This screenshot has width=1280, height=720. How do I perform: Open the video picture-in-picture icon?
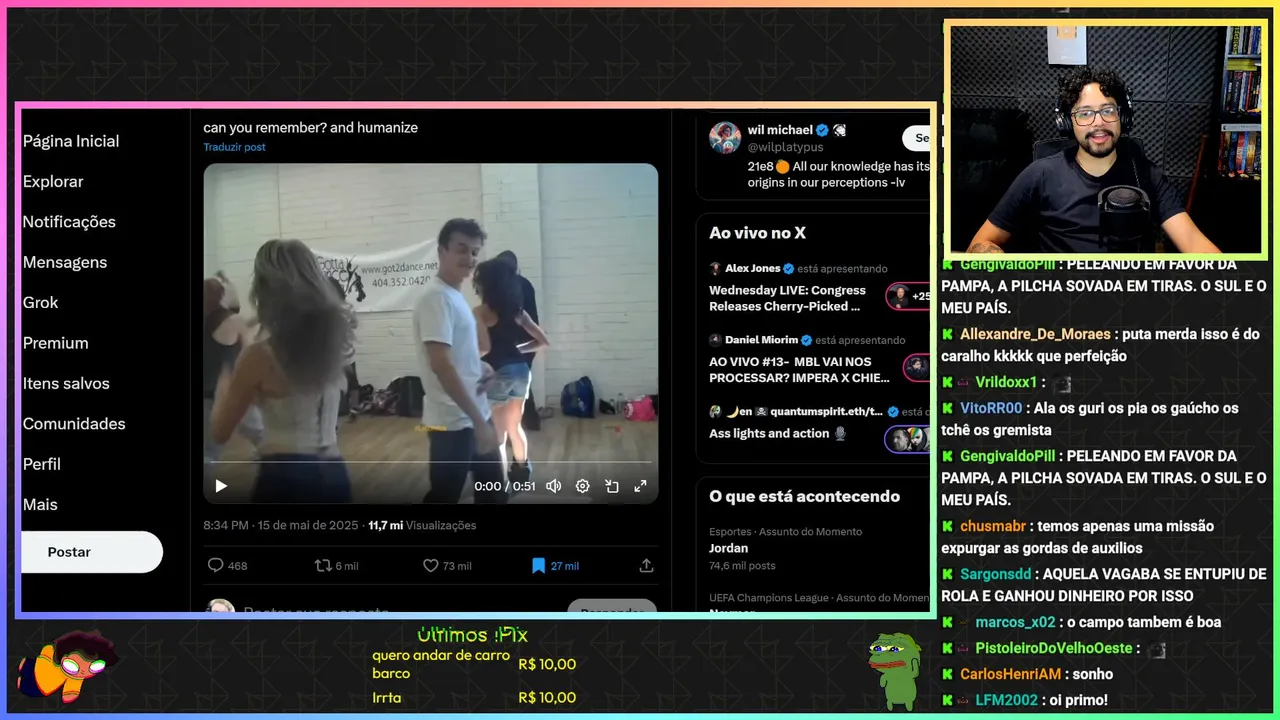[x=612, y=486]
